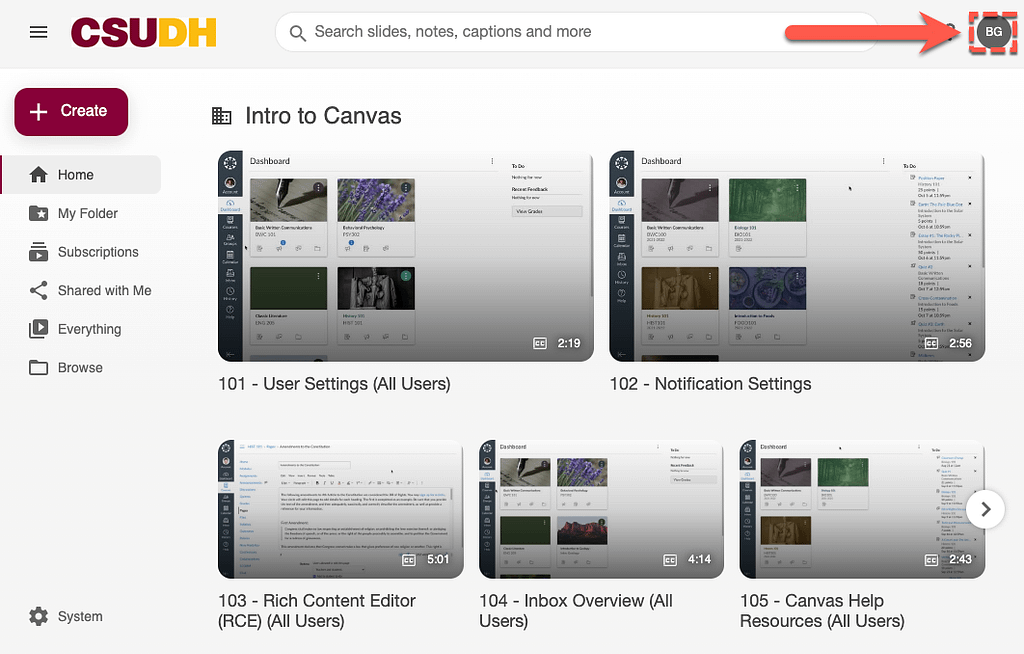
Task: Click the My Folder star icon
Action: click(x=39, y=214)
